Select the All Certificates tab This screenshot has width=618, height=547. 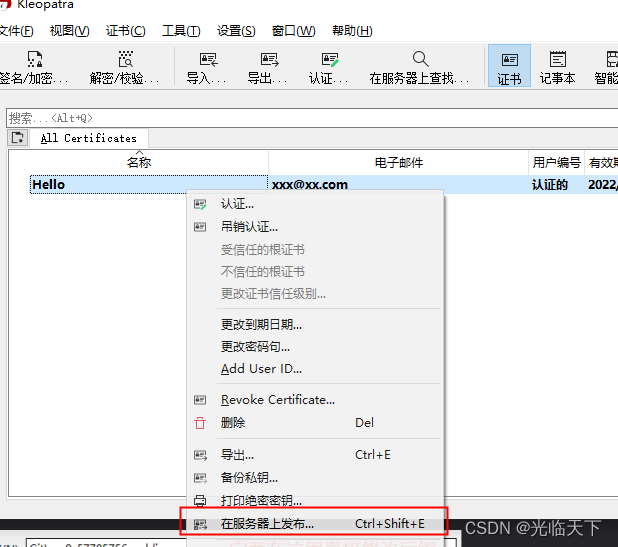pos(89,138)
